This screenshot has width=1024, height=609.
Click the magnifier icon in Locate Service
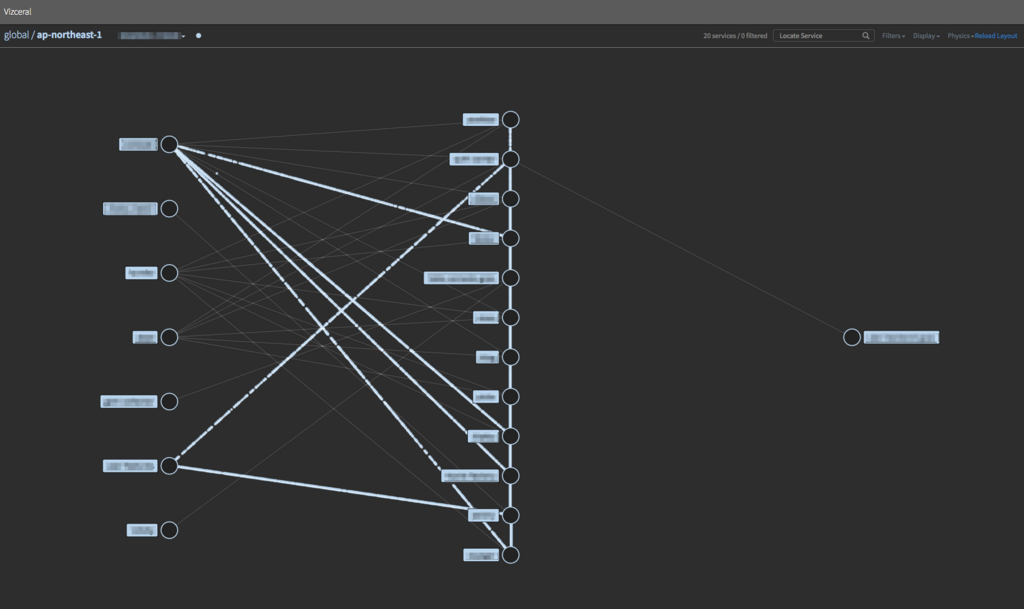pos(866,36)
